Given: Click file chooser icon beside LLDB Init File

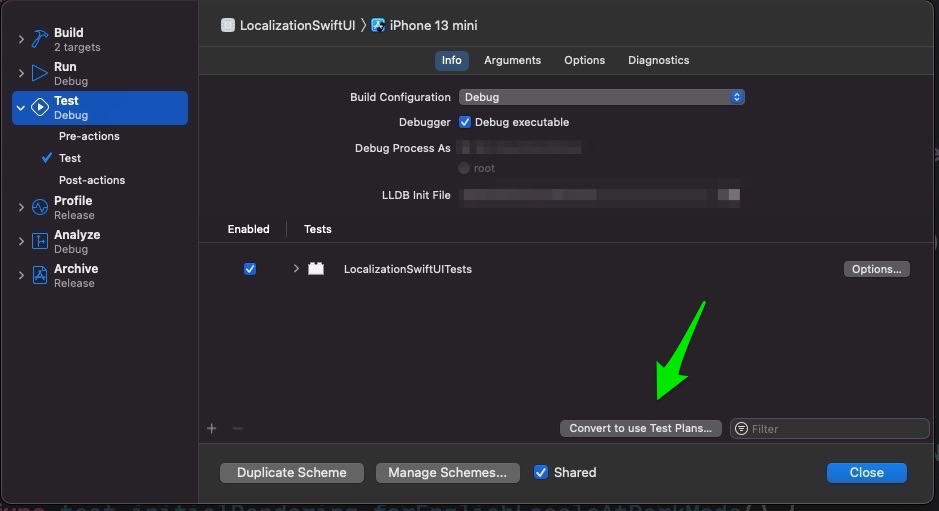Looking at the screenshot, I should [729, 195].
